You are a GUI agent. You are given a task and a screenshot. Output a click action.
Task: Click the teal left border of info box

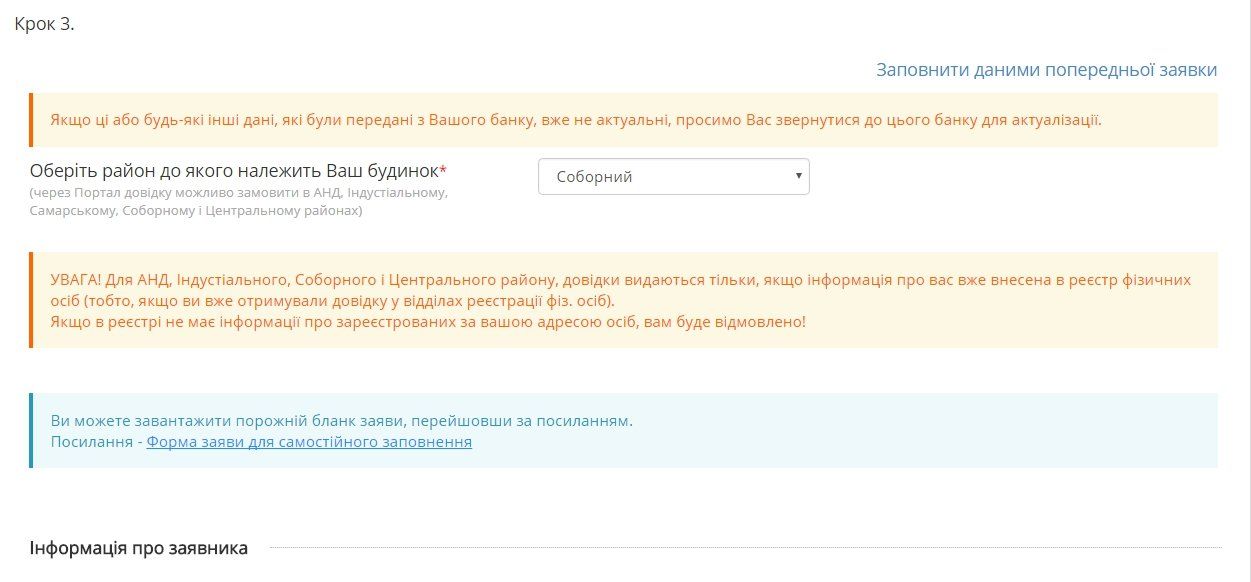point(31,431)
